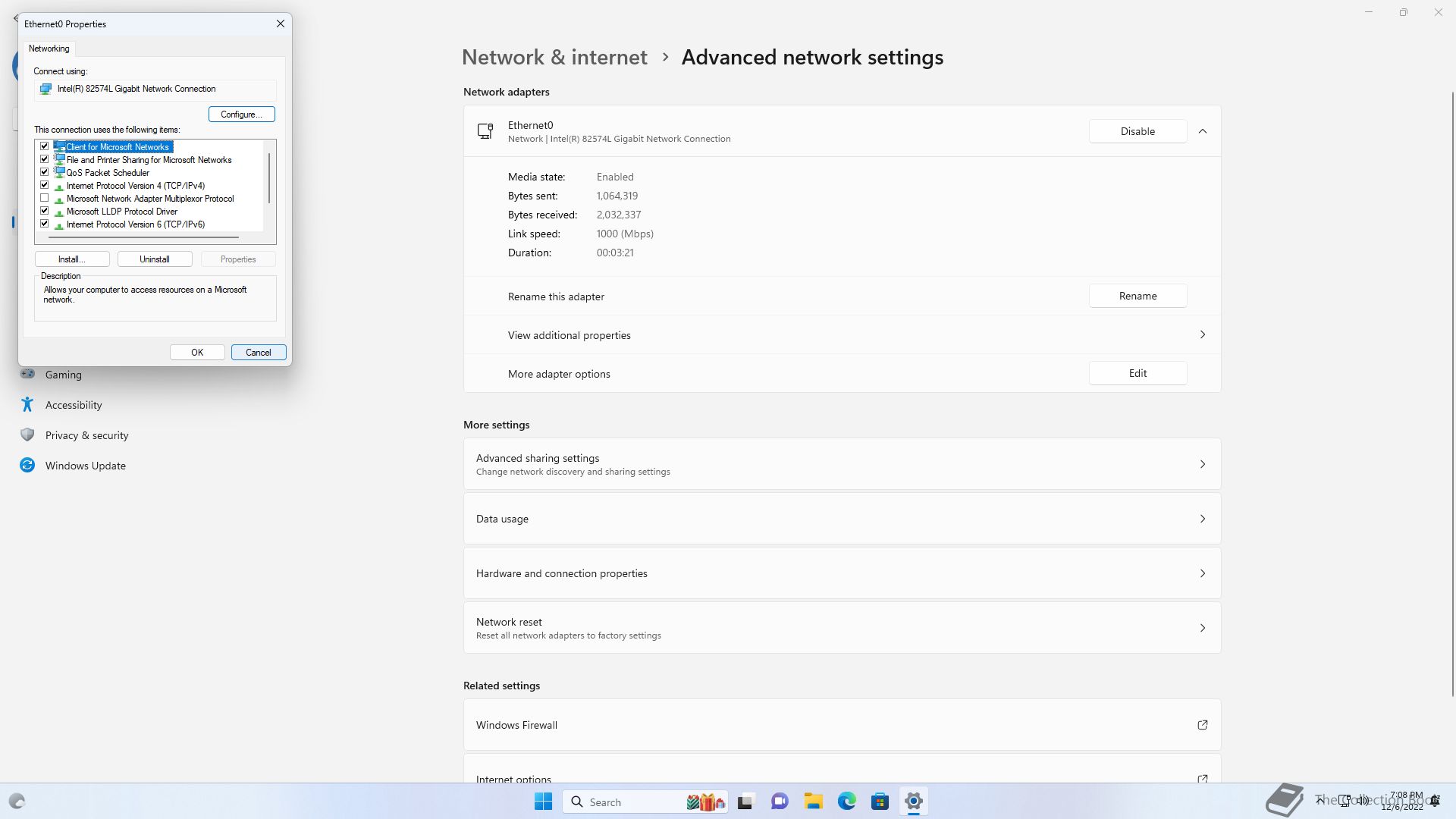Open Microsoft Store from the taskbar
The width and height of the screenshot is (1456, 819).
(880, 802)
